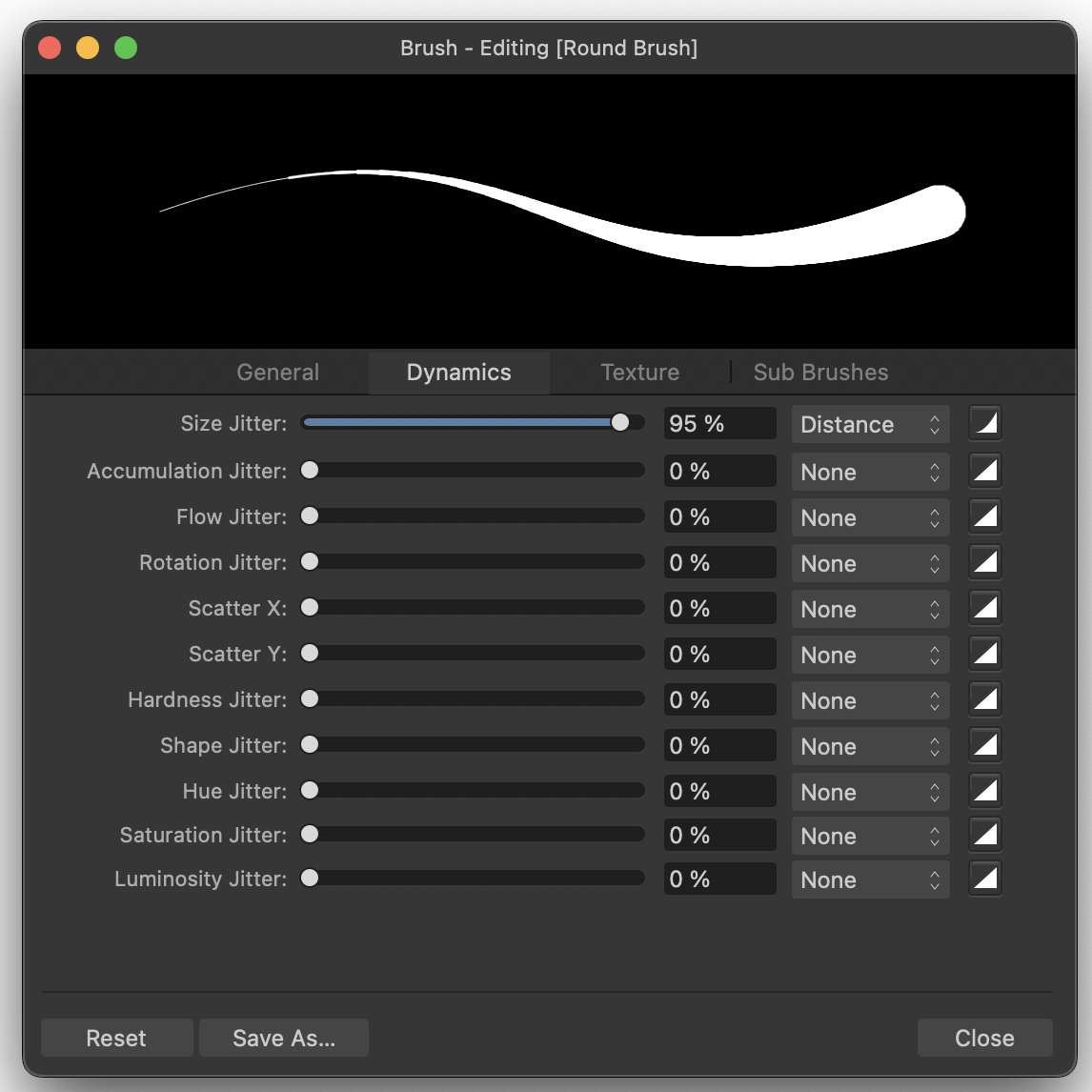The image size is (1092, 1092).
Task: Click the Scatter X percentage field
Action: 720,608
